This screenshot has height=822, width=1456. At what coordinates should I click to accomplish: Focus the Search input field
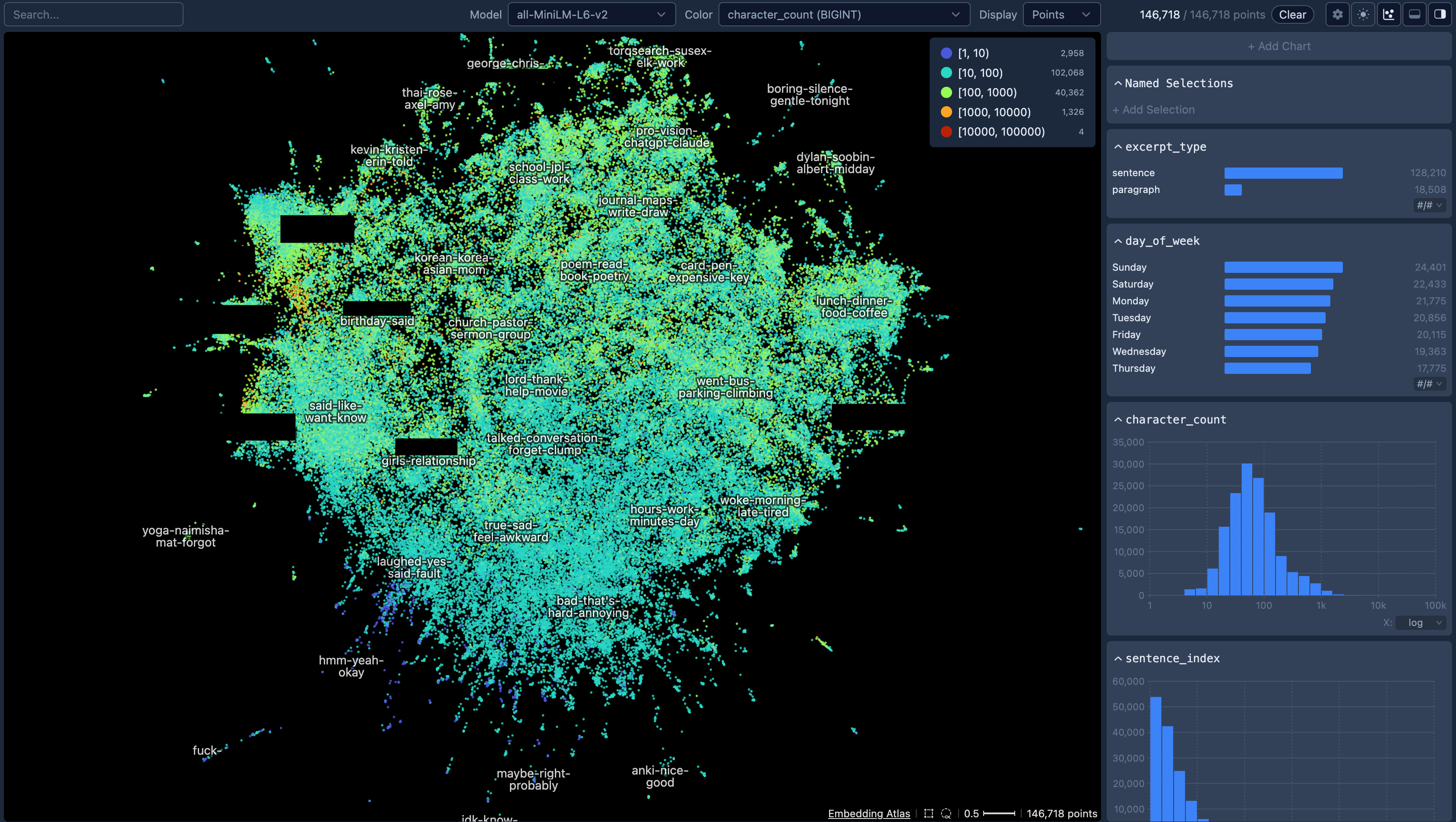click(x=93, y=15)
